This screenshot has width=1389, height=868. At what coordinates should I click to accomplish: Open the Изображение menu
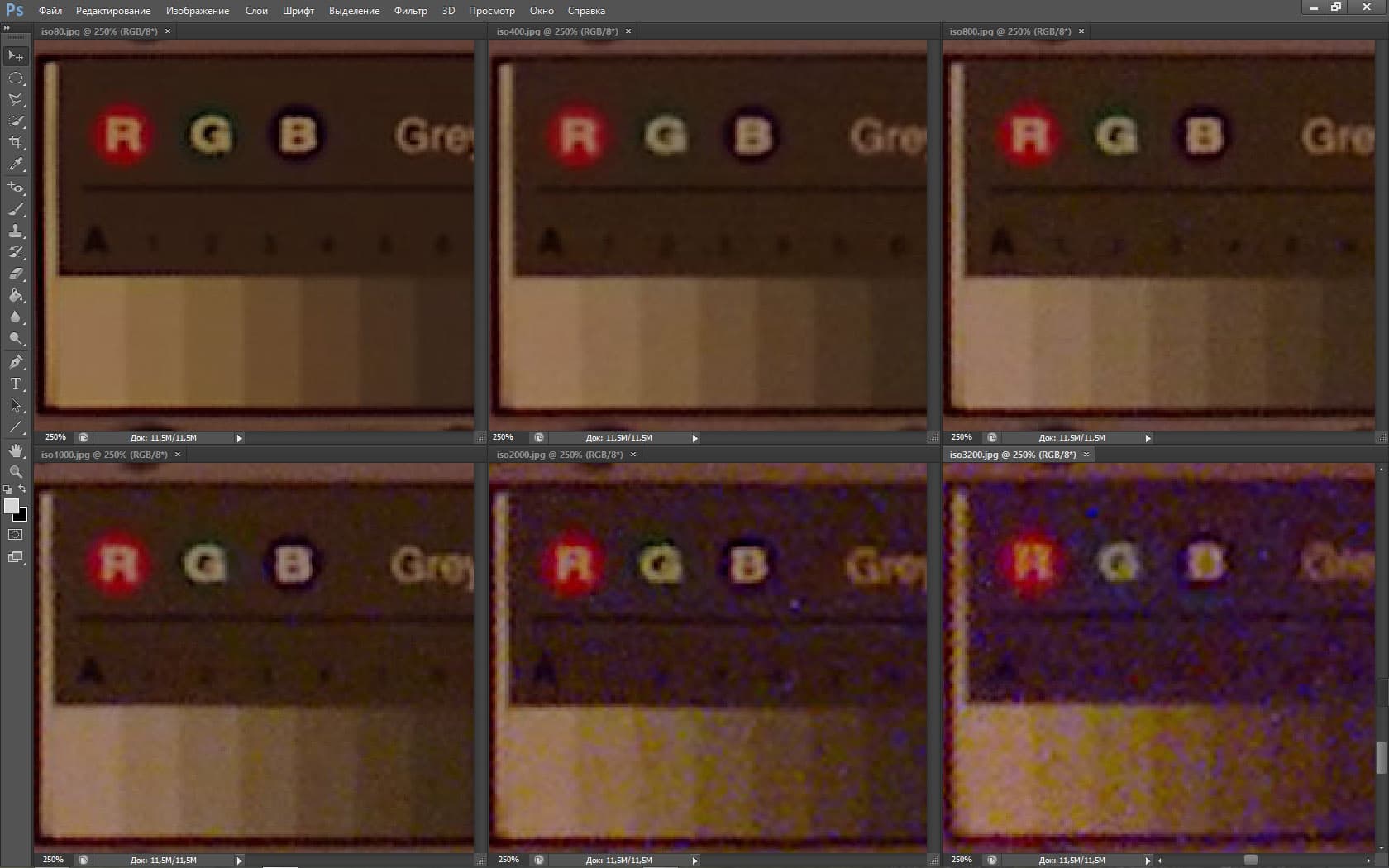pyautogui.click(x=198, y=11)
